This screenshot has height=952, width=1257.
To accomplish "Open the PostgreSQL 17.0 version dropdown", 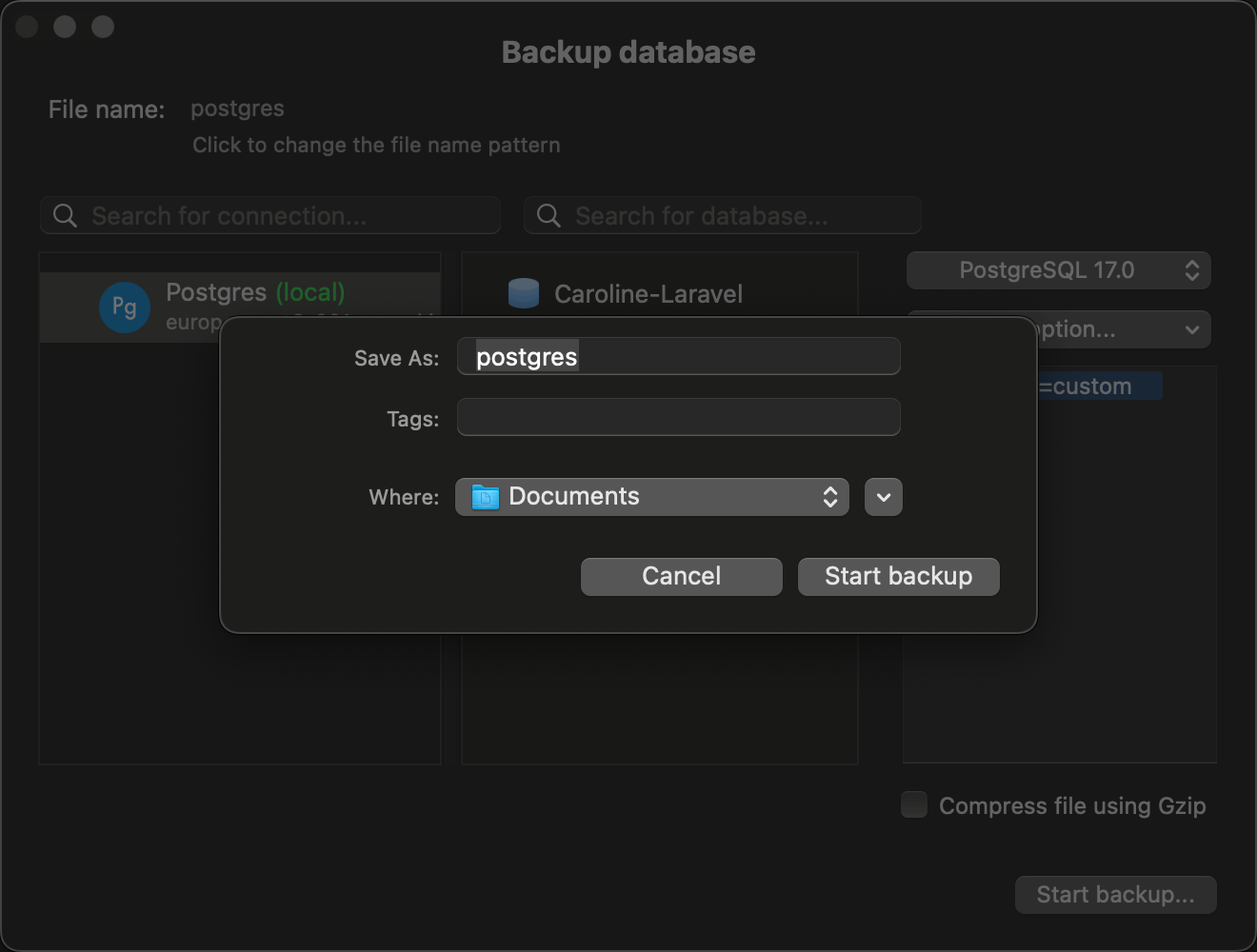I will click(x=1058, y=270).
